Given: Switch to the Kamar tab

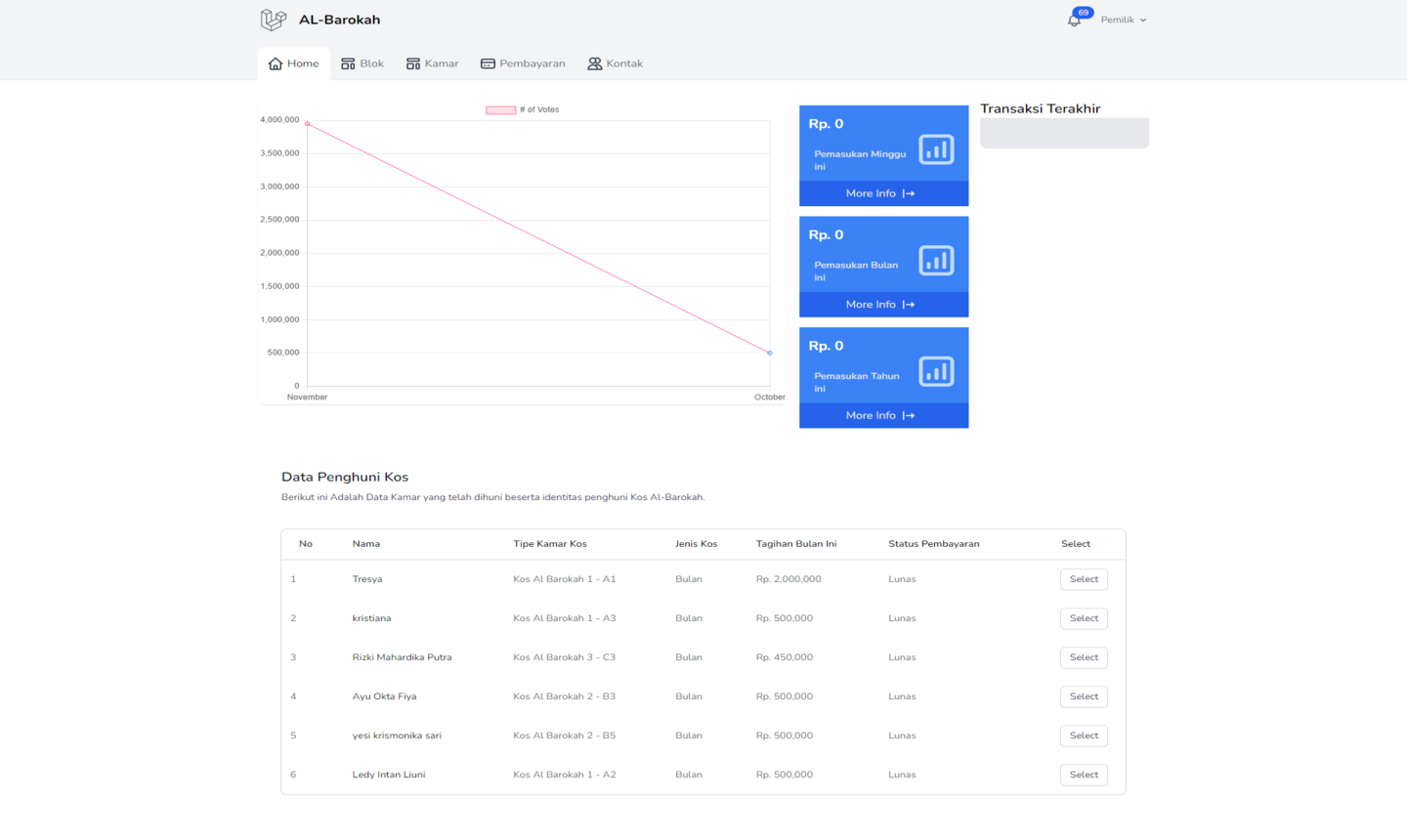Looking at the screenshot, I should point(432,63).
